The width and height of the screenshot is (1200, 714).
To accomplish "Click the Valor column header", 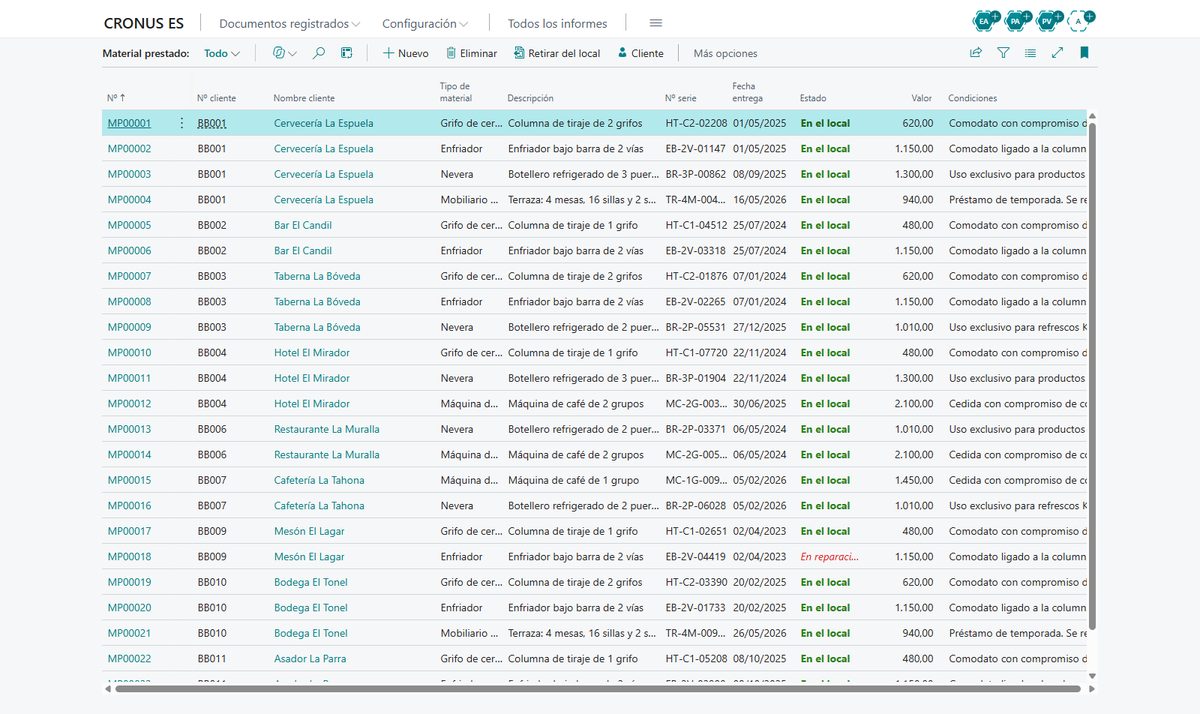I will pyautogui.click(x=922, y=98).
